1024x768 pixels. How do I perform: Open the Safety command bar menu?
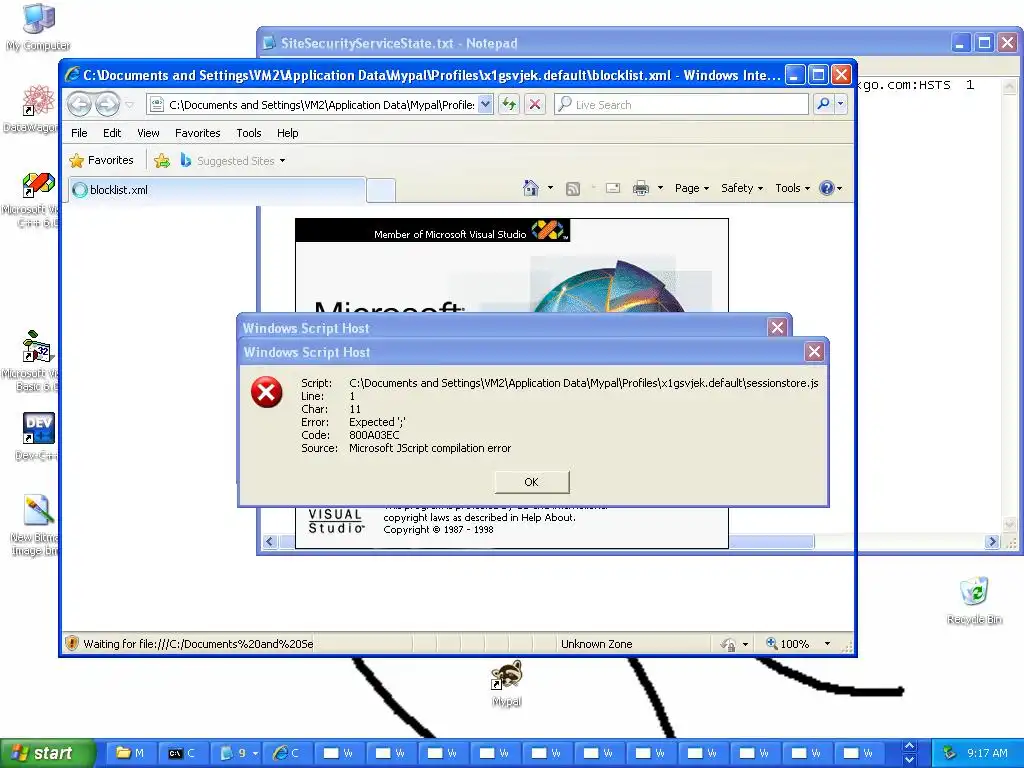tap(741, 188)
